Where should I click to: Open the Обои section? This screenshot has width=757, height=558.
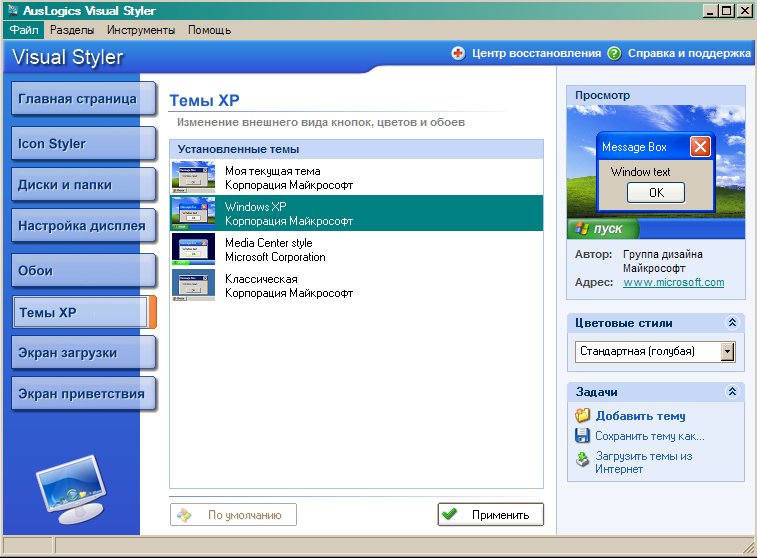(x=84, y=271)
